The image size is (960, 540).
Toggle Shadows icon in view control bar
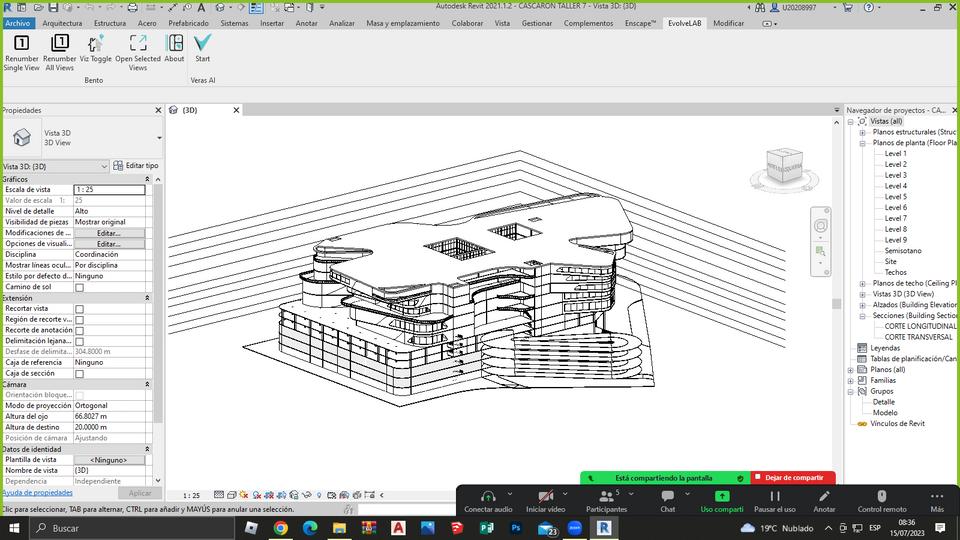(x=257, y=495)
